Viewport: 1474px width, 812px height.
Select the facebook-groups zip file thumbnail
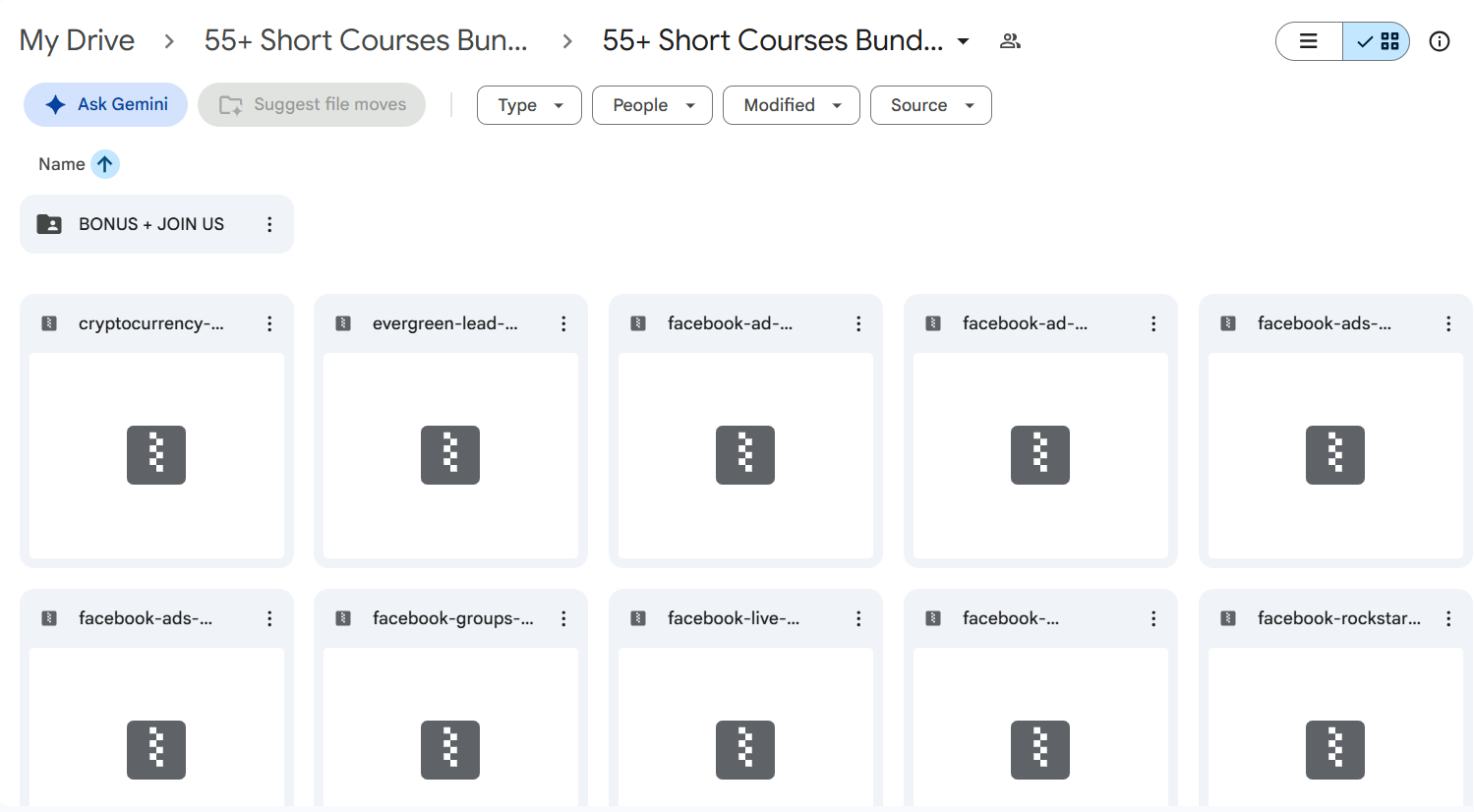click(450, 726)
